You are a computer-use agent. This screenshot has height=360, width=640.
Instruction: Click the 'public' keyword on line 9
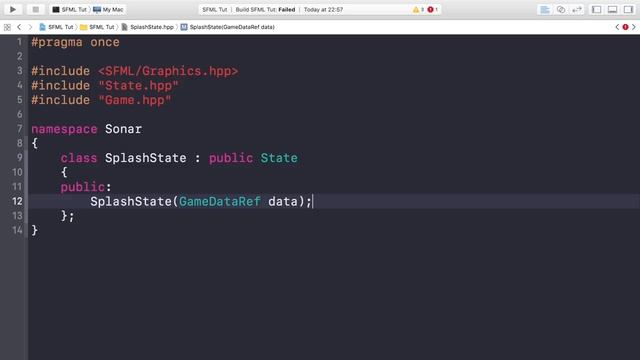point(231,158)
